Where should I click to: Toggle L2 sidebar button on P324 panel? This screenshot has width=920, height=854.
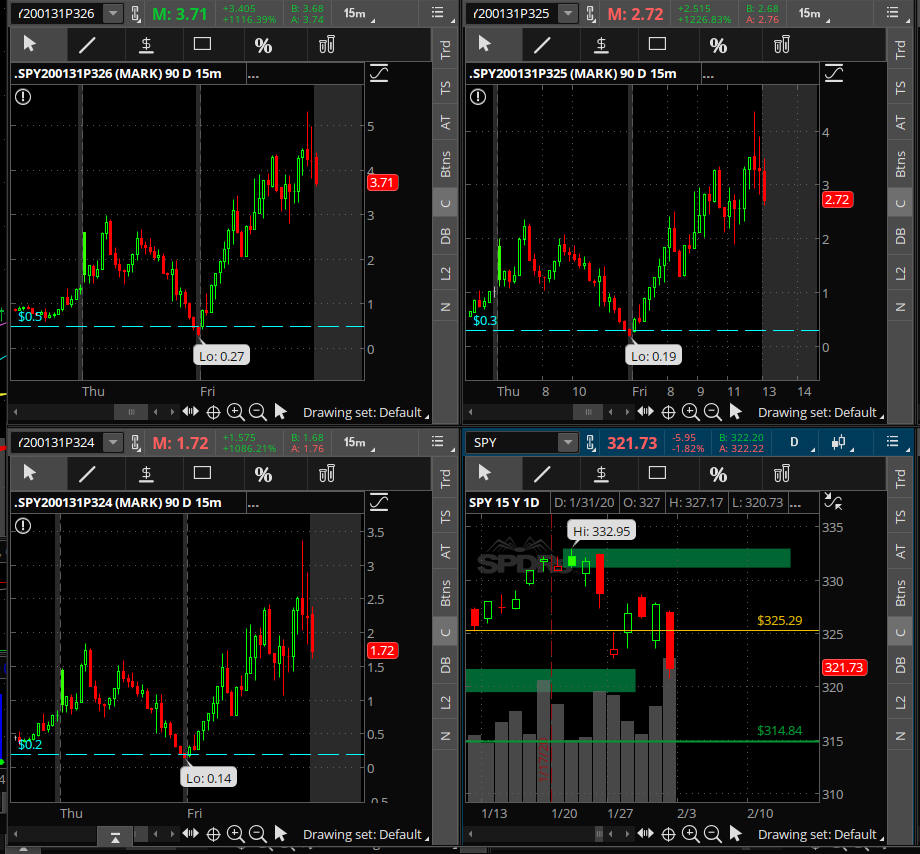[x=445, y=702]
